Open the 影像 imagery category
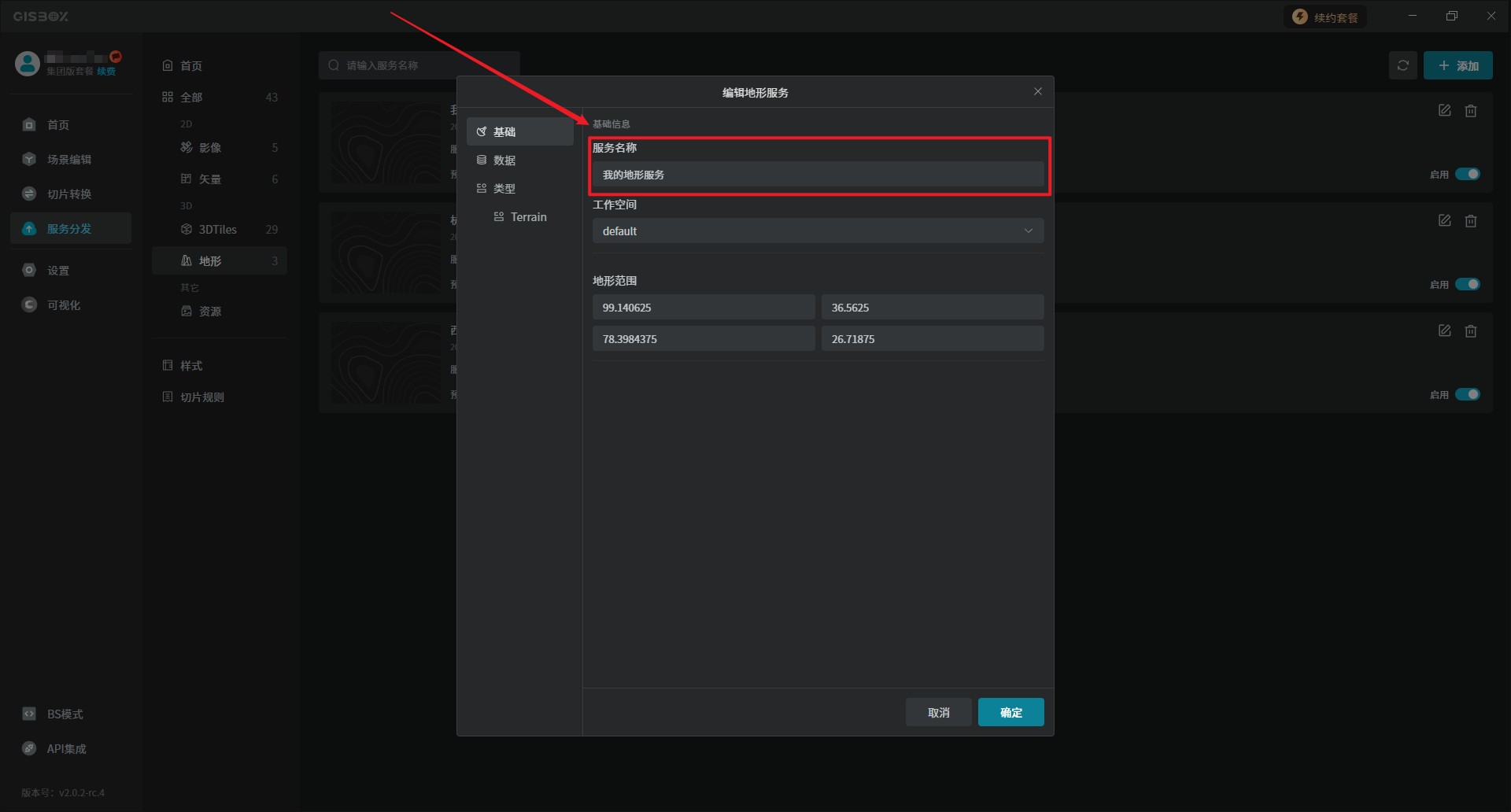 coord(210,148)
